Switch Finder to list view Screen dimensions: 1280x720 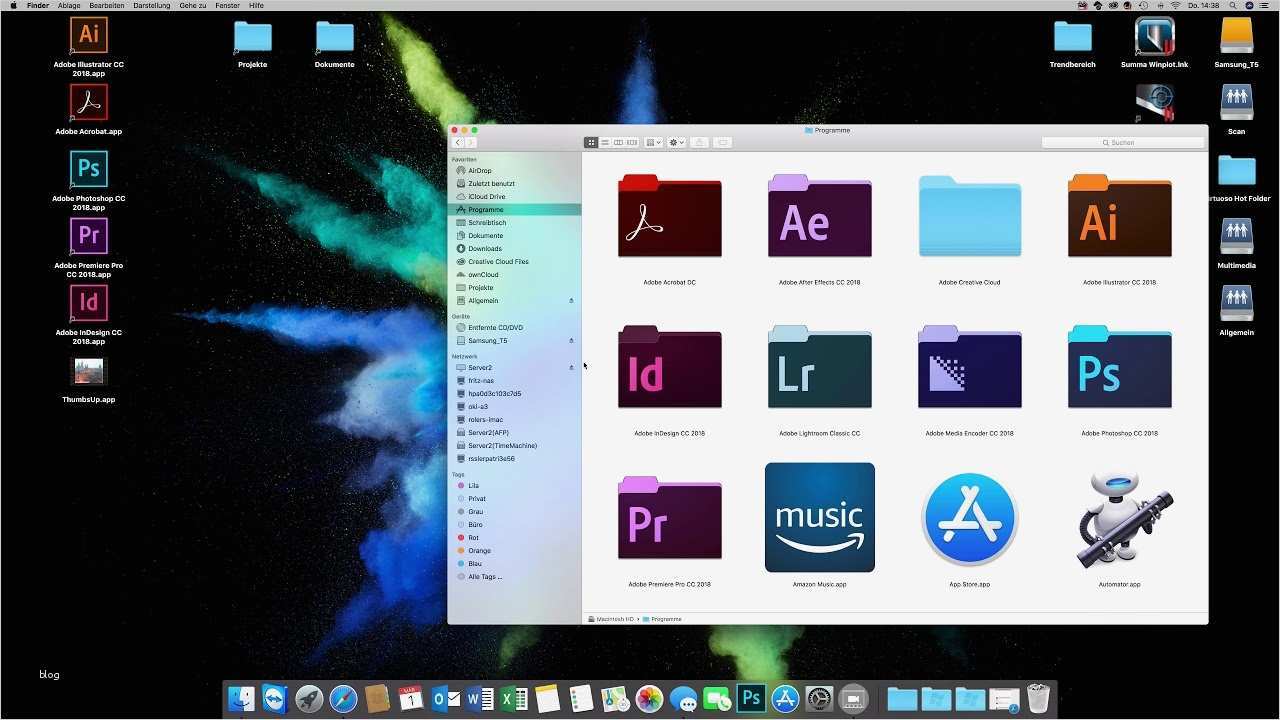[x=605, y=143]
